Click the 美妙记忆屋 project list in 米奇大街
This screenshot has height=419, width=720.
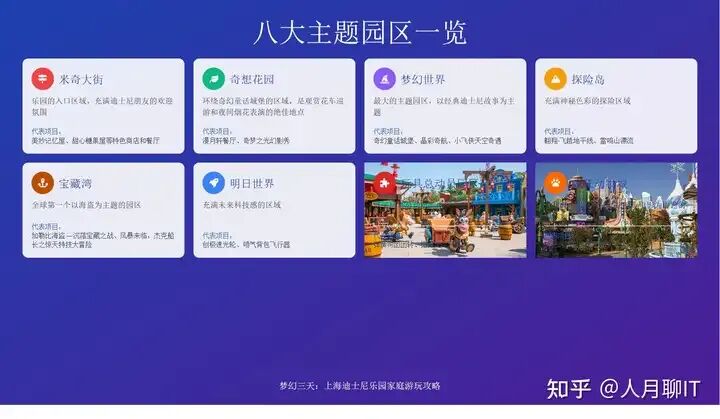(96, 141)
